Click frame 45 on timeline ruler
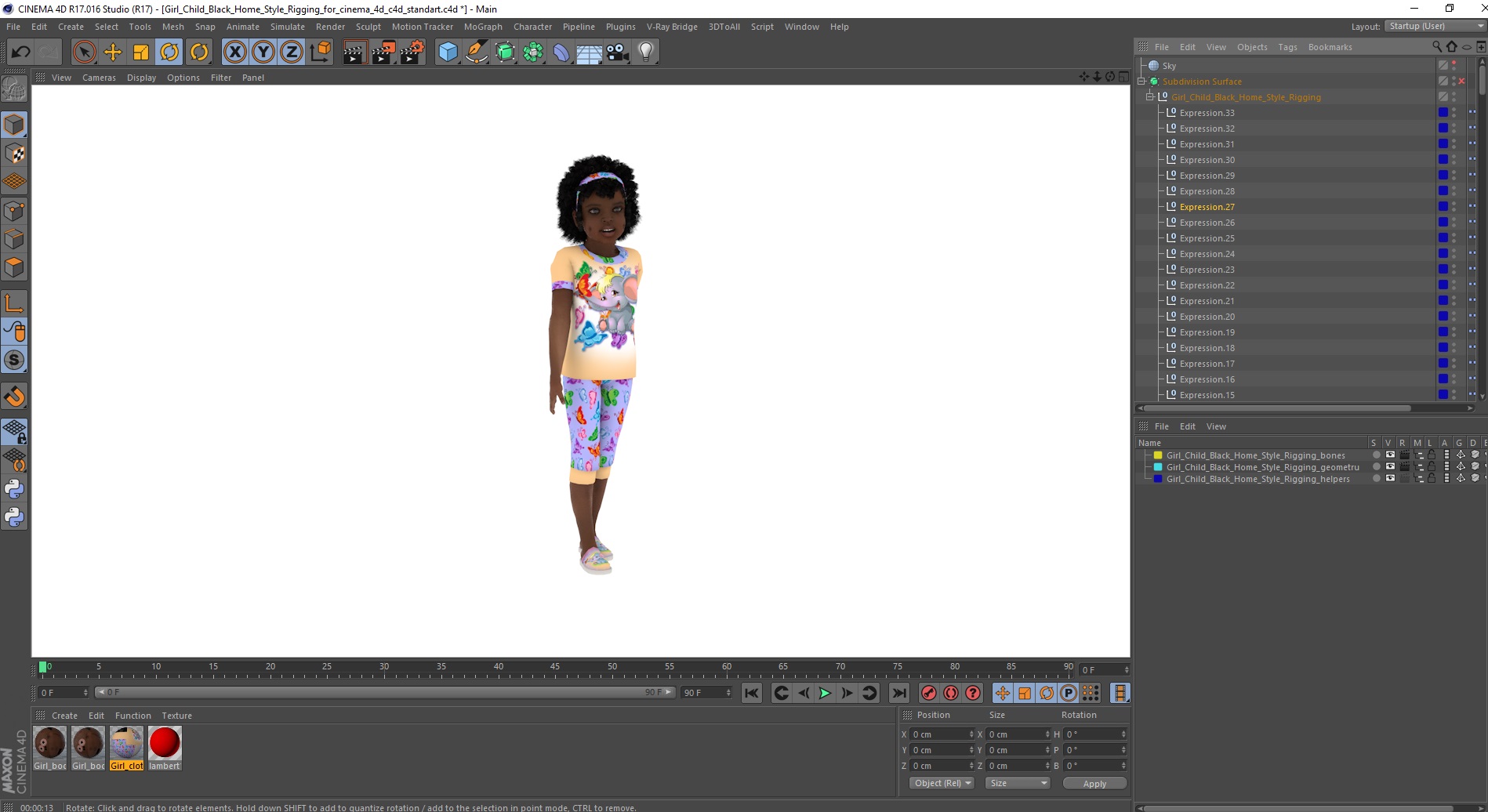Screen dimensions: 1488x812 555,667
